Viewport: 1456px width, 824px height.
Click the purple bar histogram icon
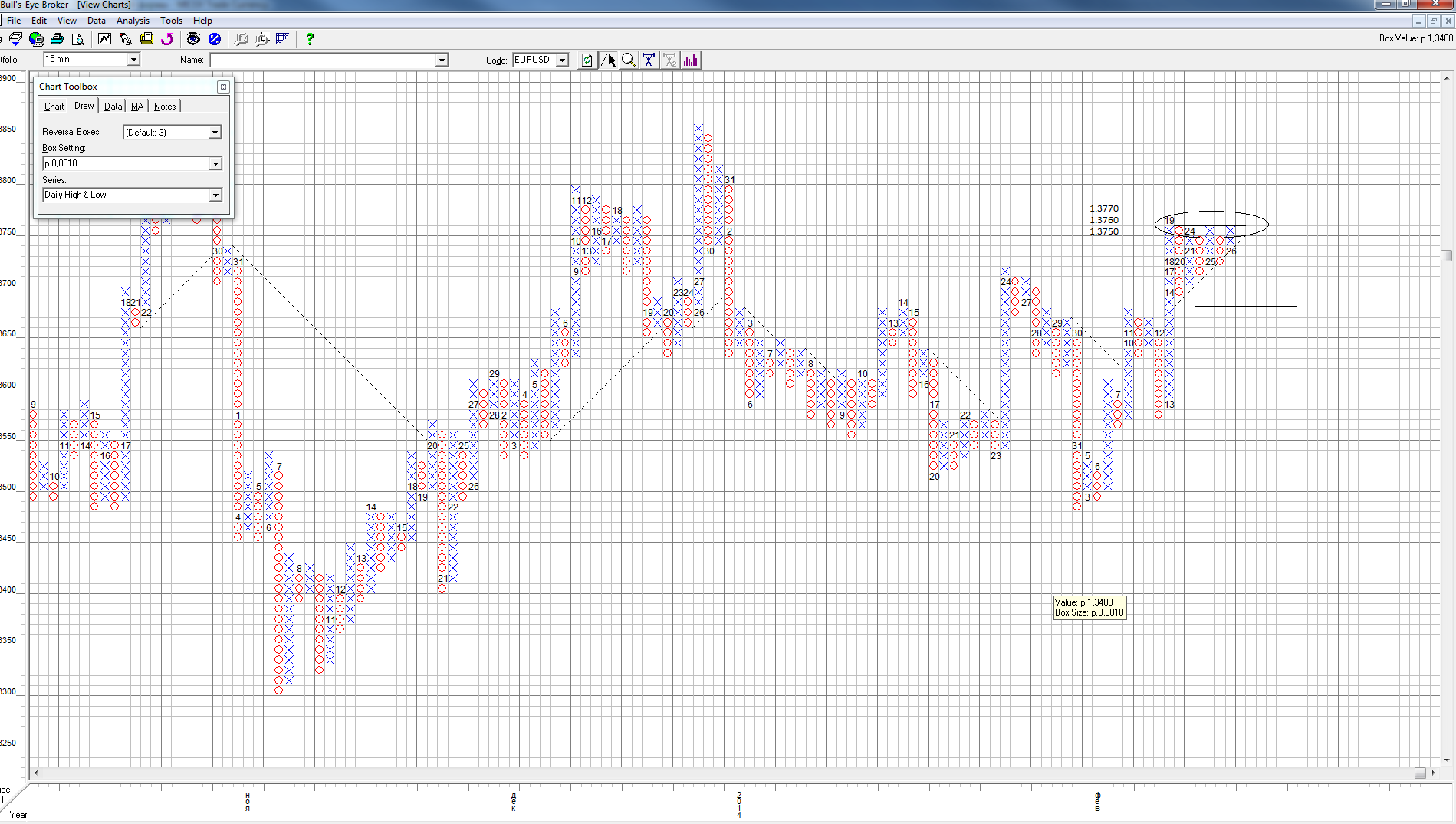pyautogui.click(x=691, y=60)
